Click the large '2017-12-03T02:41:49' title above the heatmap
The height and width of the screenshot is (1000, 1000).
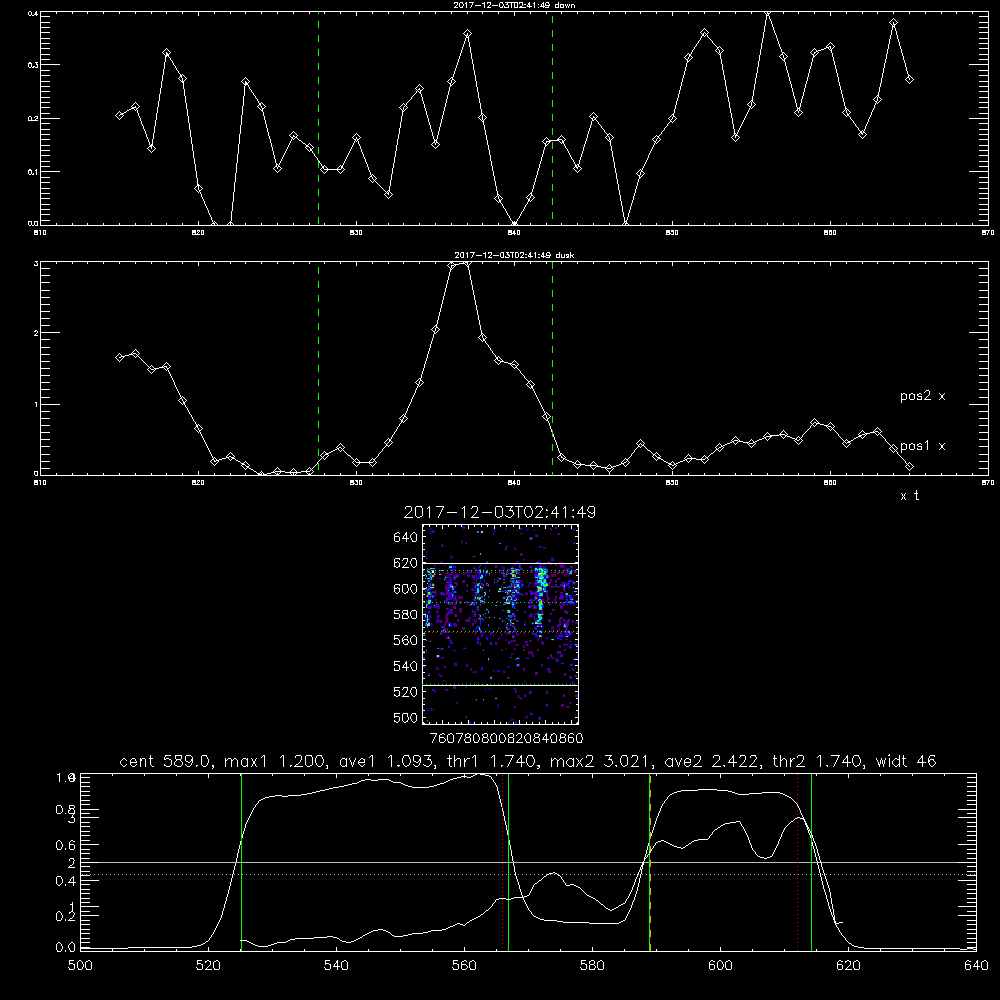click(x=499, y=512)
